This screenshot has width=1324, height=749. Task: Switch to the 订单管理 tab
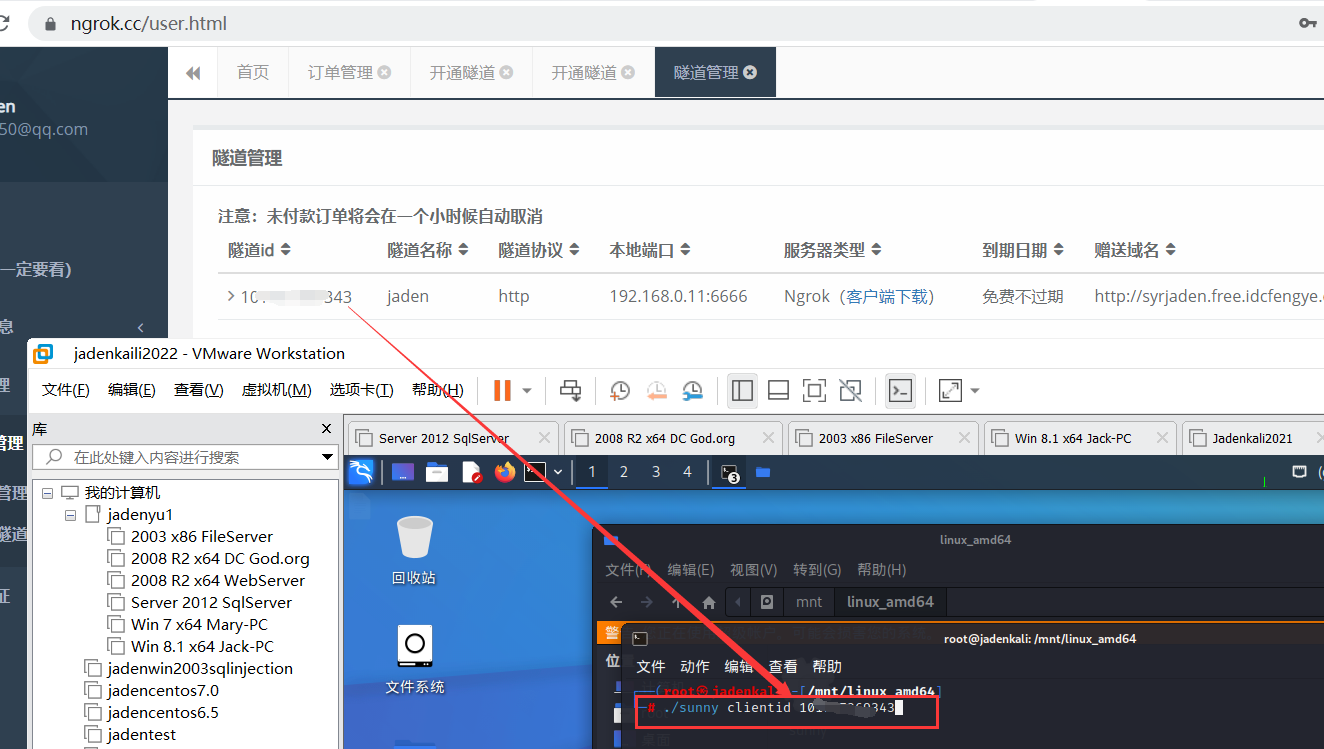340,73
